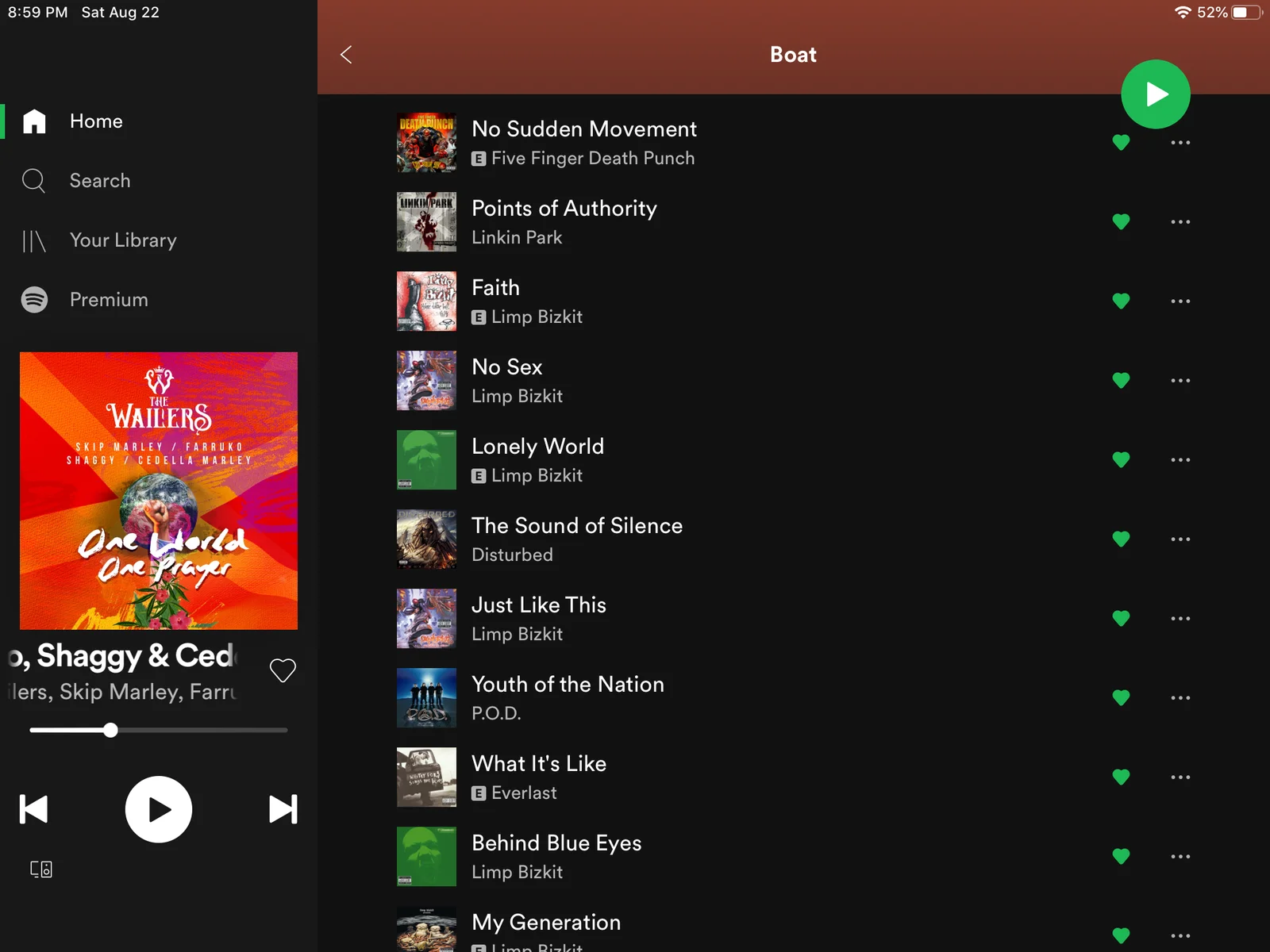This screenshot has height=952, width=1270.
Task: Open Home in the sidebar
Action: [x=96, y=121]
